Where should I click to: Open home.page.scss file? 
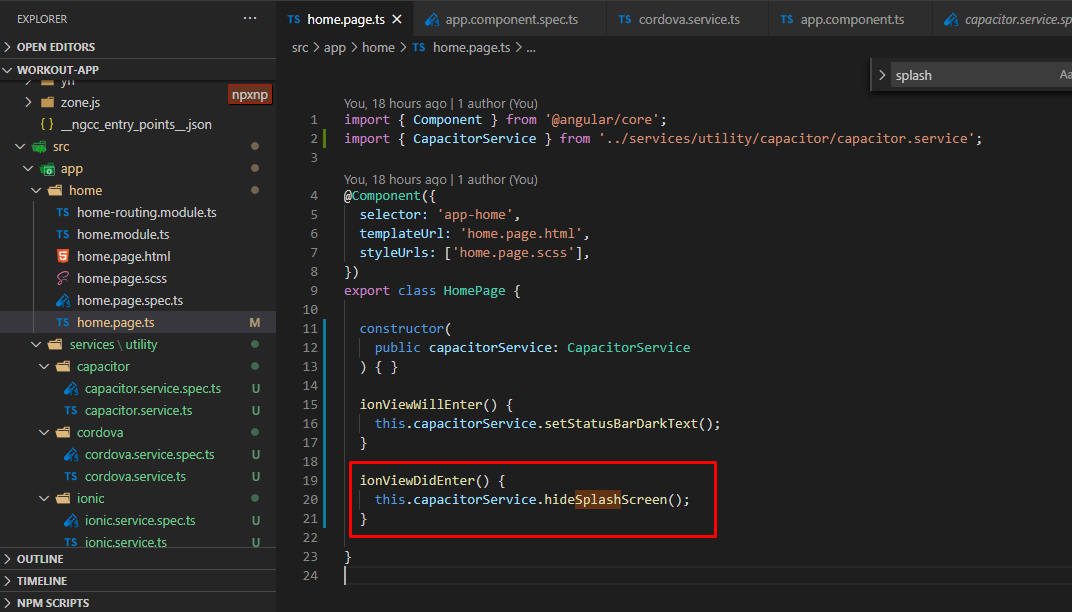122,278
